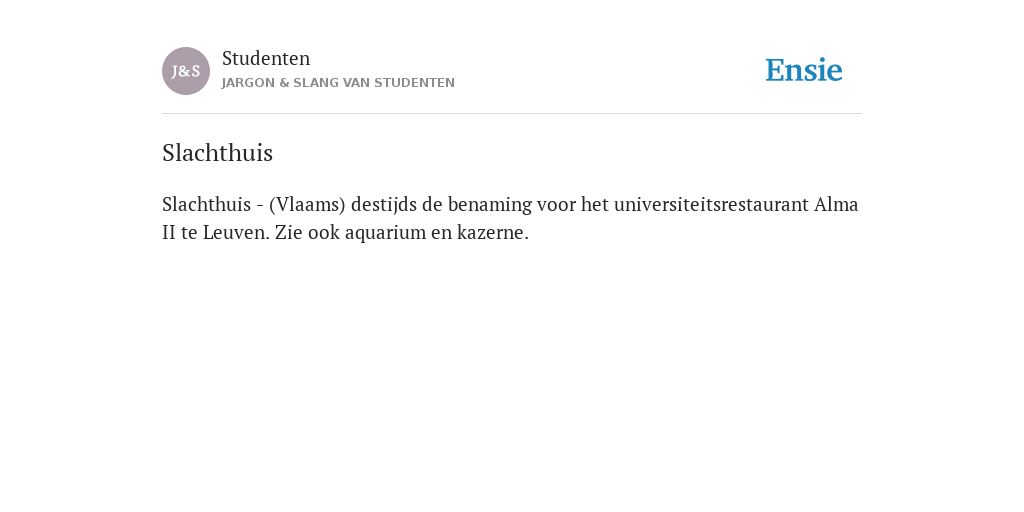Click the word SLANG in subtitle
This screenshot has height=512, width=1024.
coord(316,83)
